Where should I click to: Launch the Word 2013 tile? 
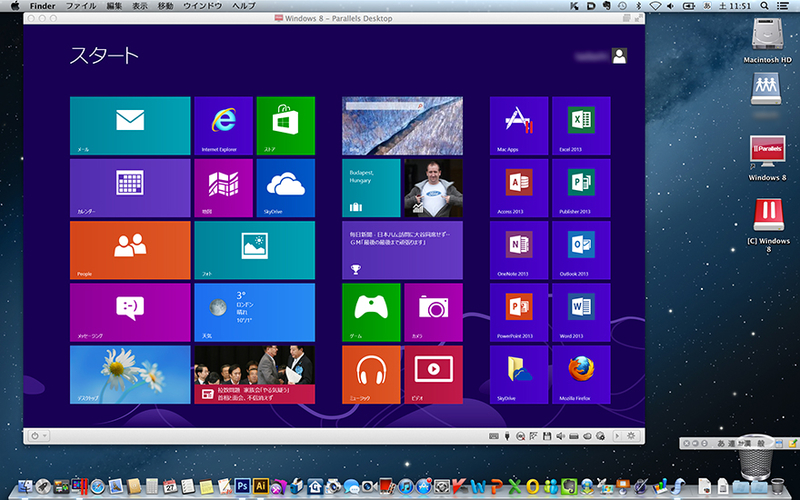(x=581, y=312)
